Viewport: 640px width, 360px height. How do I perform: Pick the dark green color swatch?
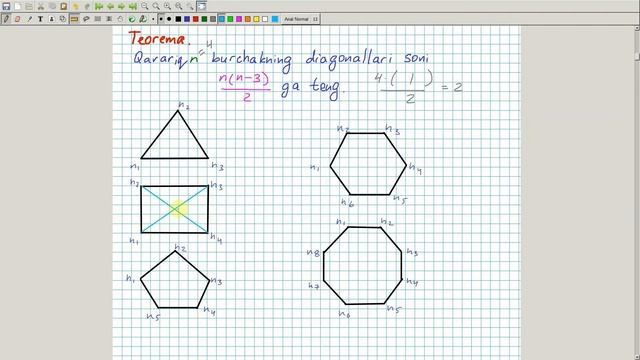tap(204, 19)
